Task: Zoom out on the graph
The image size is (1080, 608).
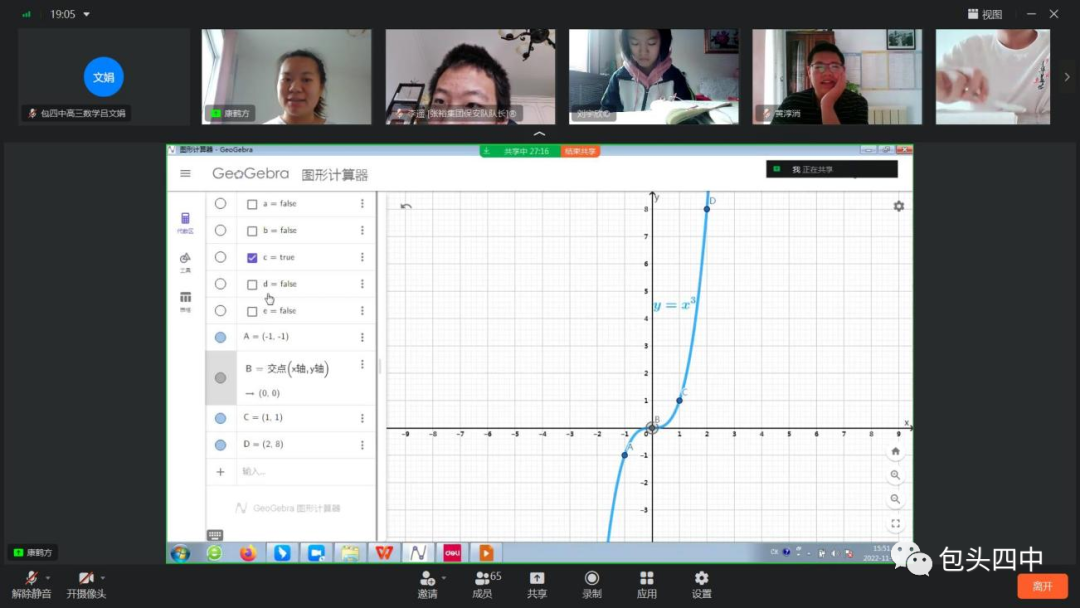Action: [895, 499]
